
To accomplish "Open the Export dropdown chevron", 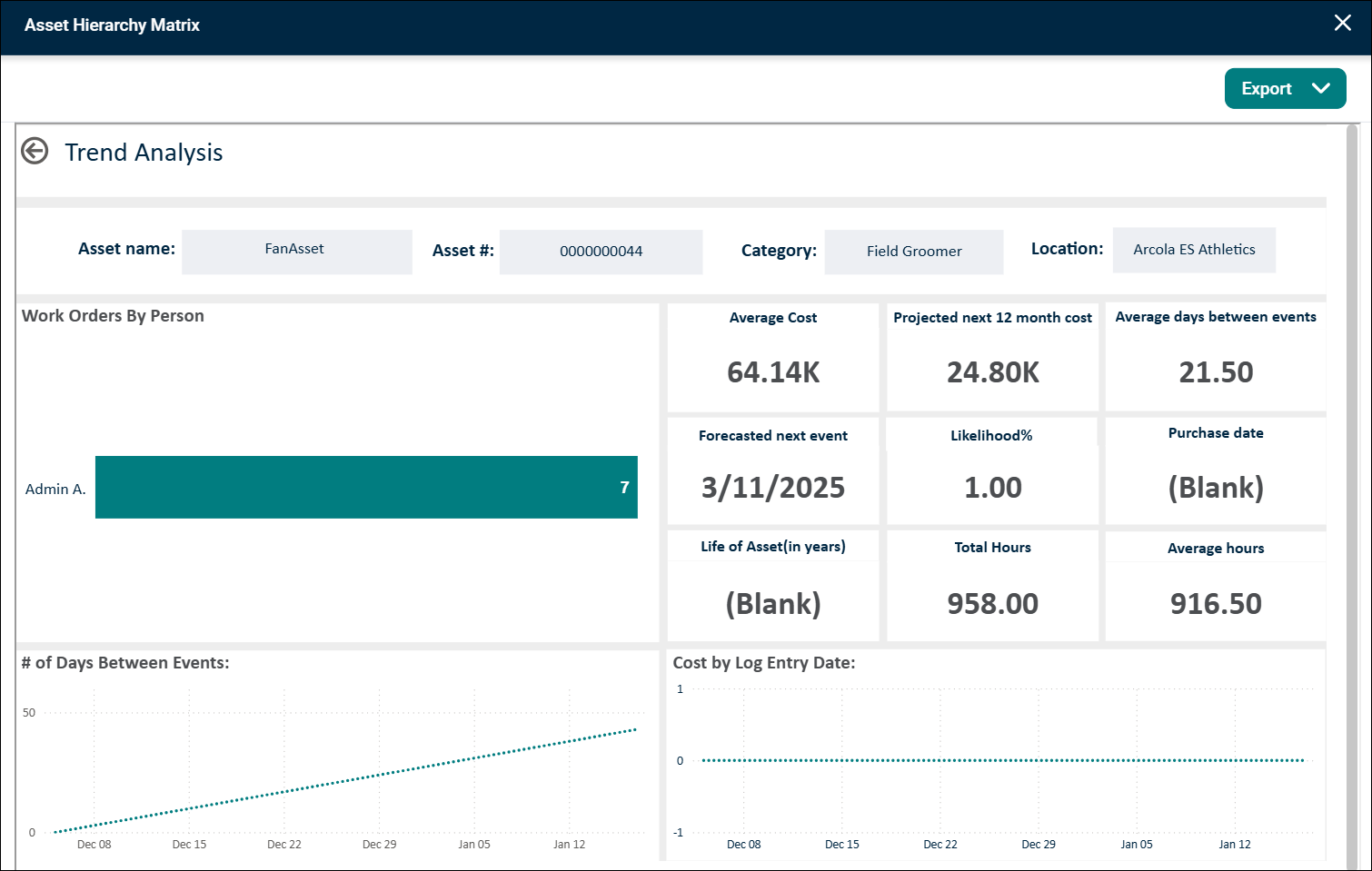I will 1321,88.
